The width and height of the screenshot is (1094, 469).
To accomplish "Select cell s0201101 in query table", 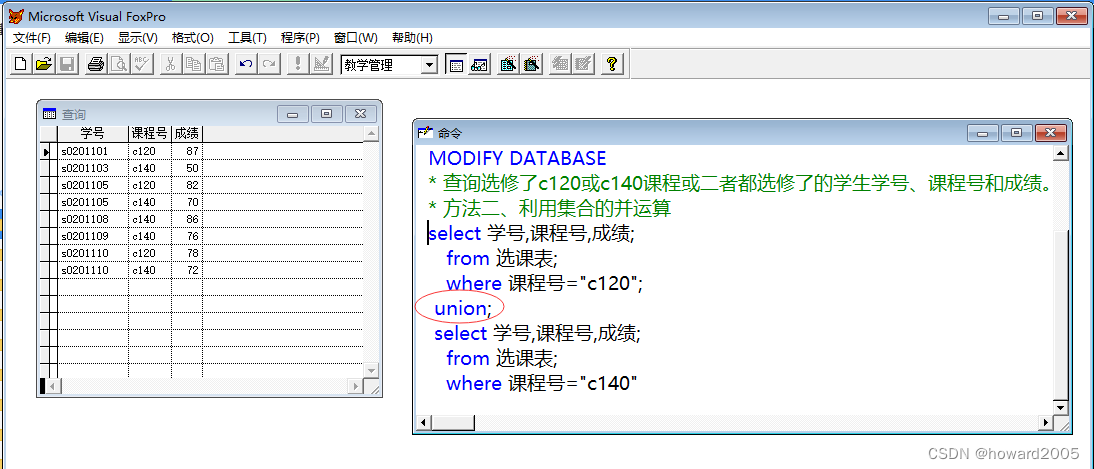I will [x=93, y=151].
